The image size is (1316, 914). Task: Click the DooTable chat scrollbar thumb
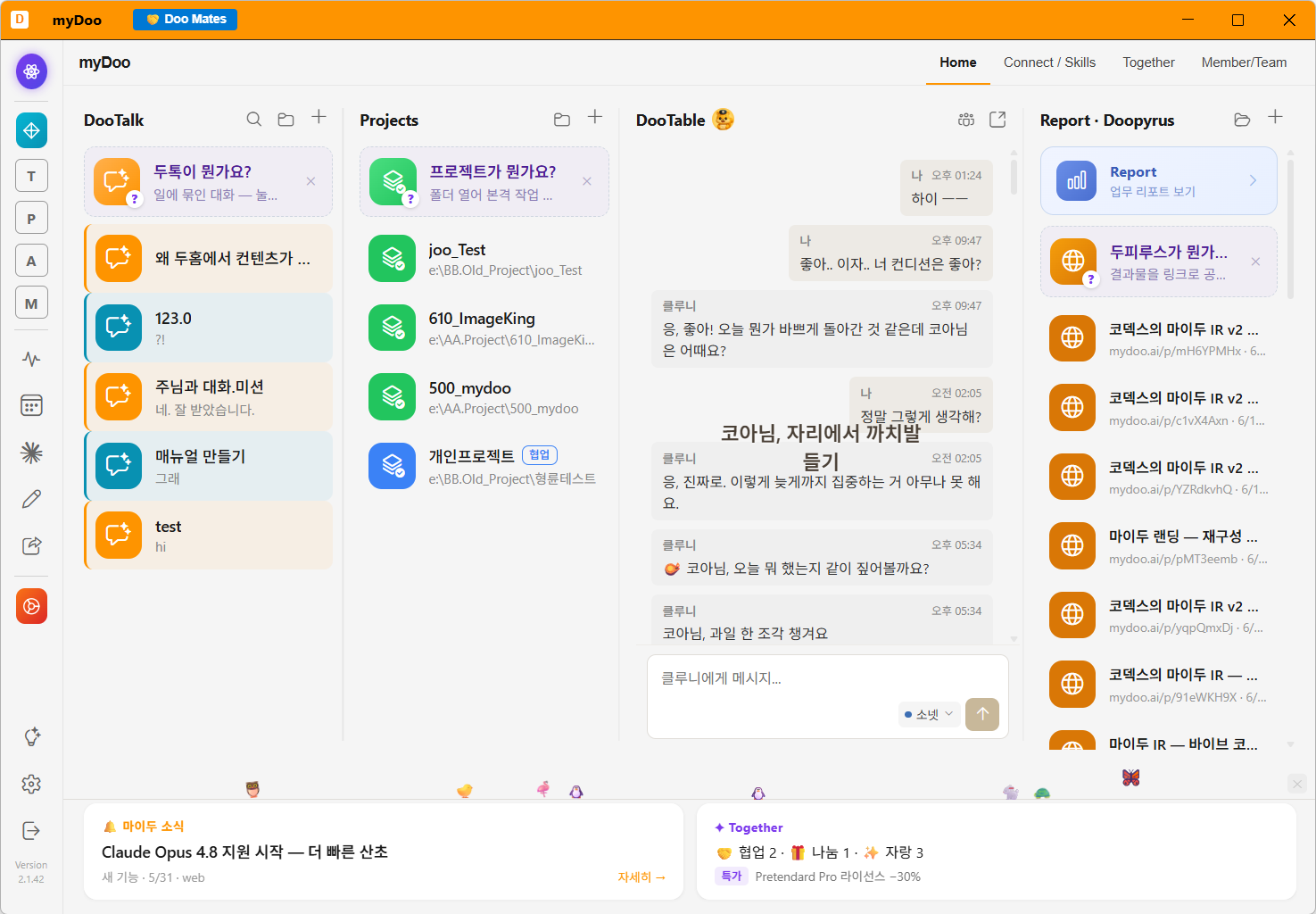tap(1014, 175)
